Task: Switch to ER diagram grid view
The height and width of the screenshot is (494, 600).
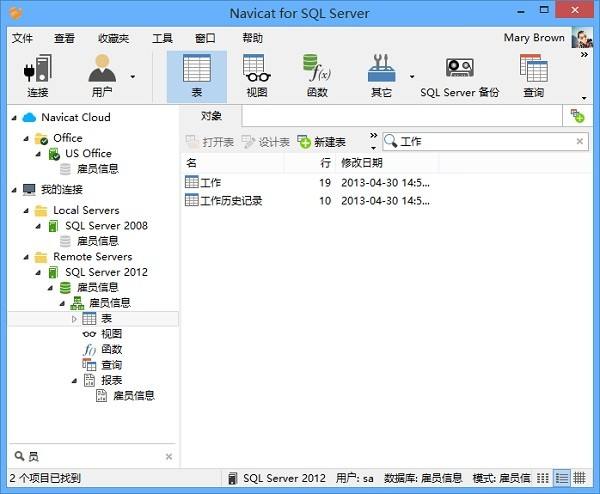Action: point(579,478)
